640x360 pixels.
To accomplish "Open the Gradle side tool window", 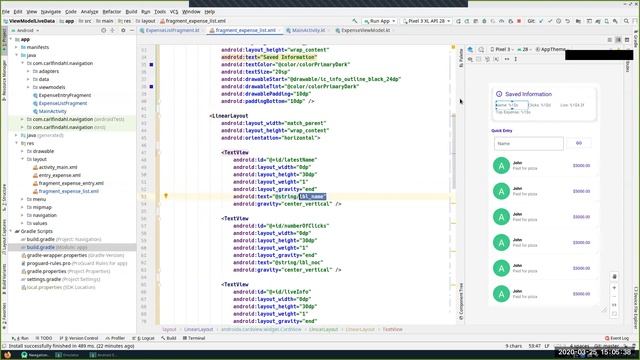I will point(636,38).
